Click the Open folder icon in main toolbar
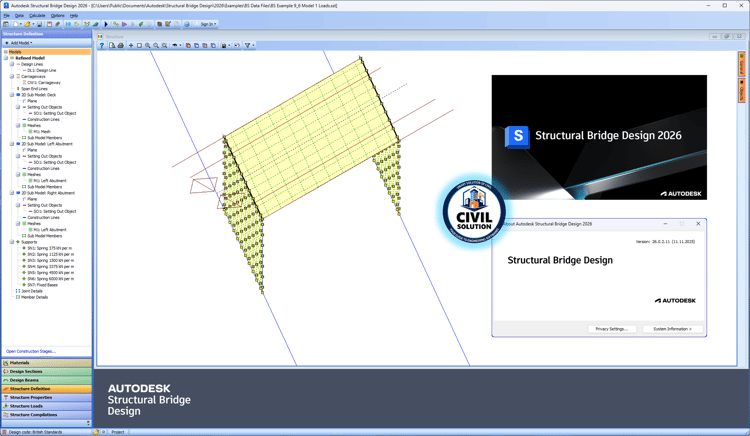Screen dimensions: 750x436 27,24
